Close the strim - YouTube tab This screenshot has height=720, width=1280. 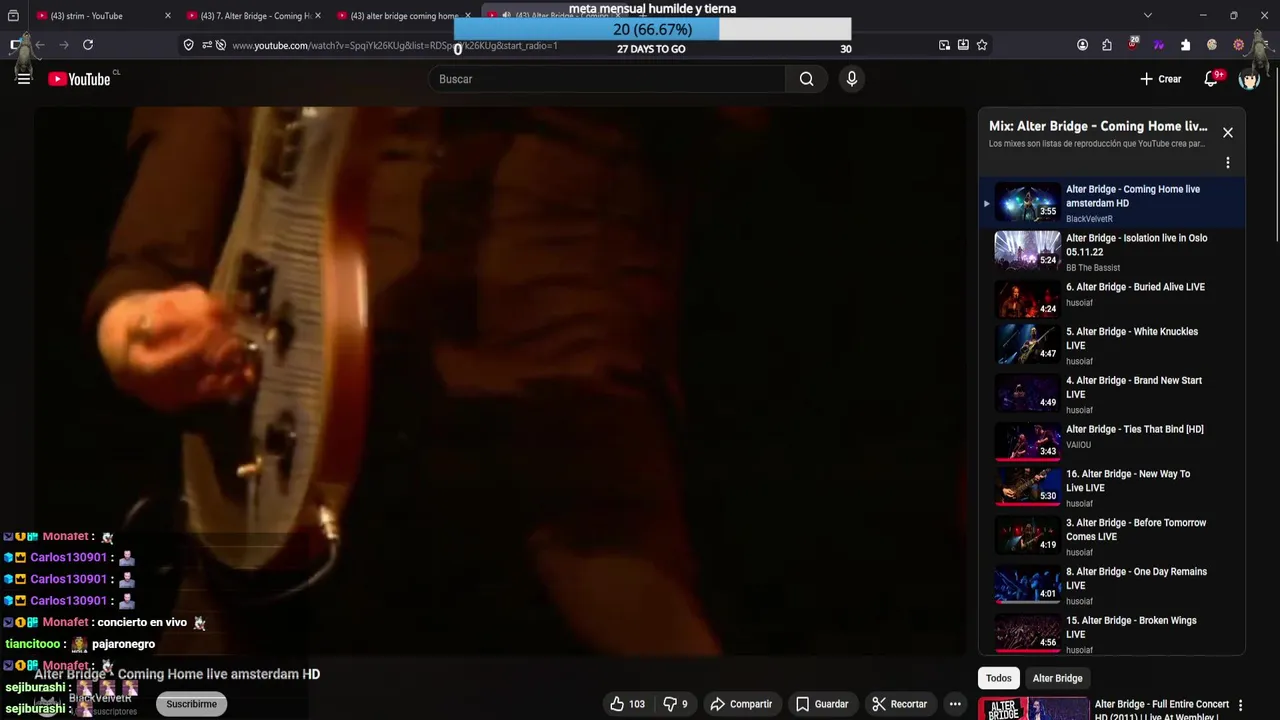point(167,16)
